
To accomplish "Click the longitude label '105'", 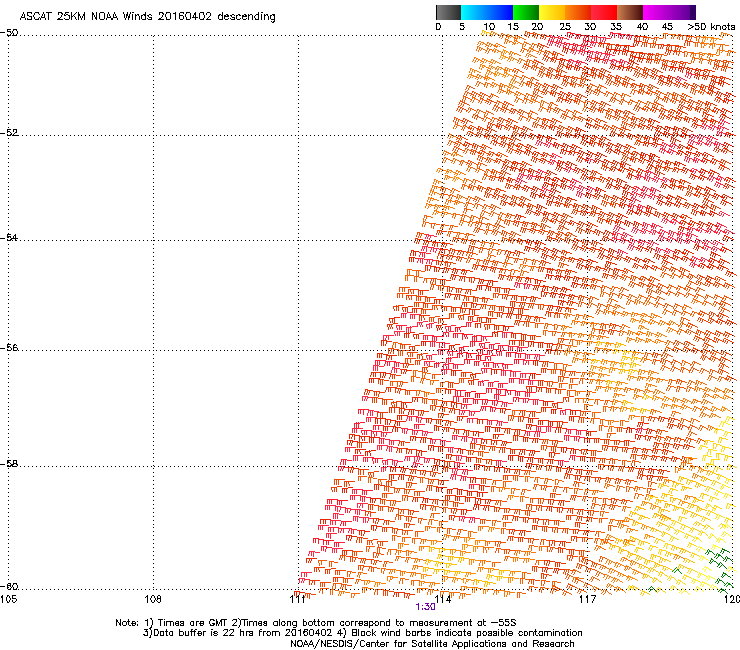I will pyautogui.click(x=9, y=599).
